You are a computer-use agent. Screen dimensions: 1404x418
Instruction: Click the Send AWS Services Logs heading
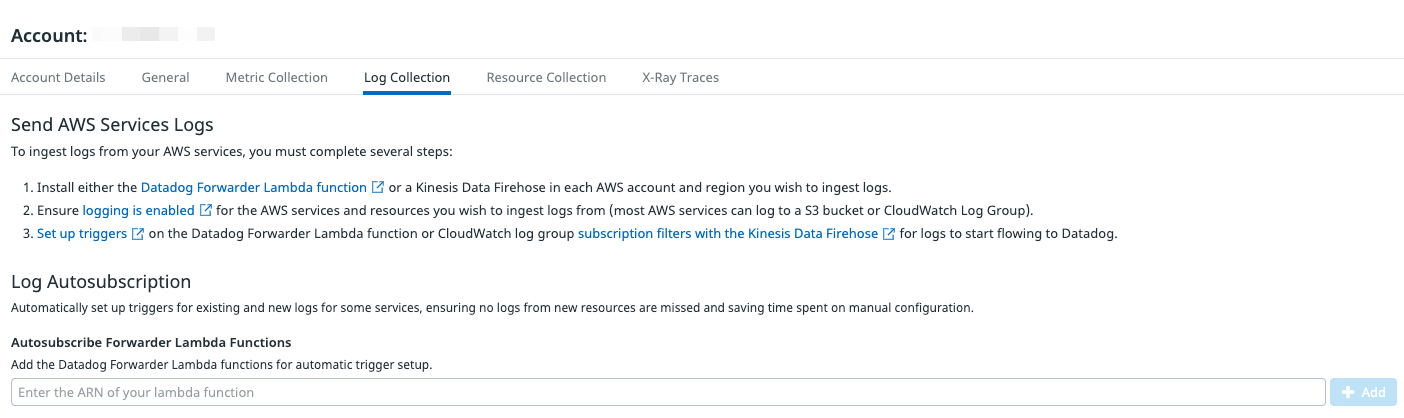click(x=112, y=125)
